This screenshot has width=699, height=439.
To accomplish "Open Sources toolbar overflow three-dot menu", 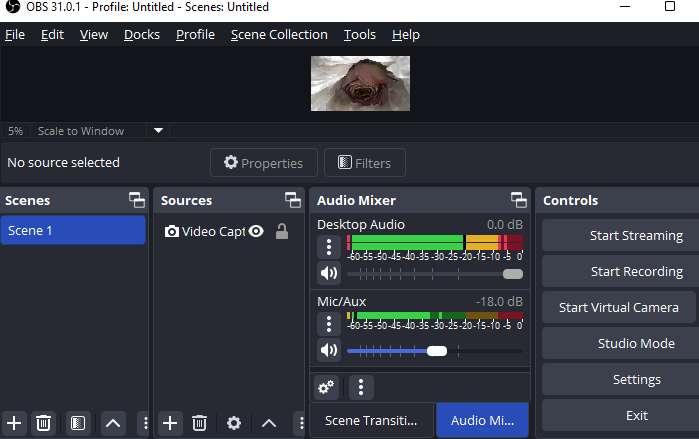I will [301, 423].
